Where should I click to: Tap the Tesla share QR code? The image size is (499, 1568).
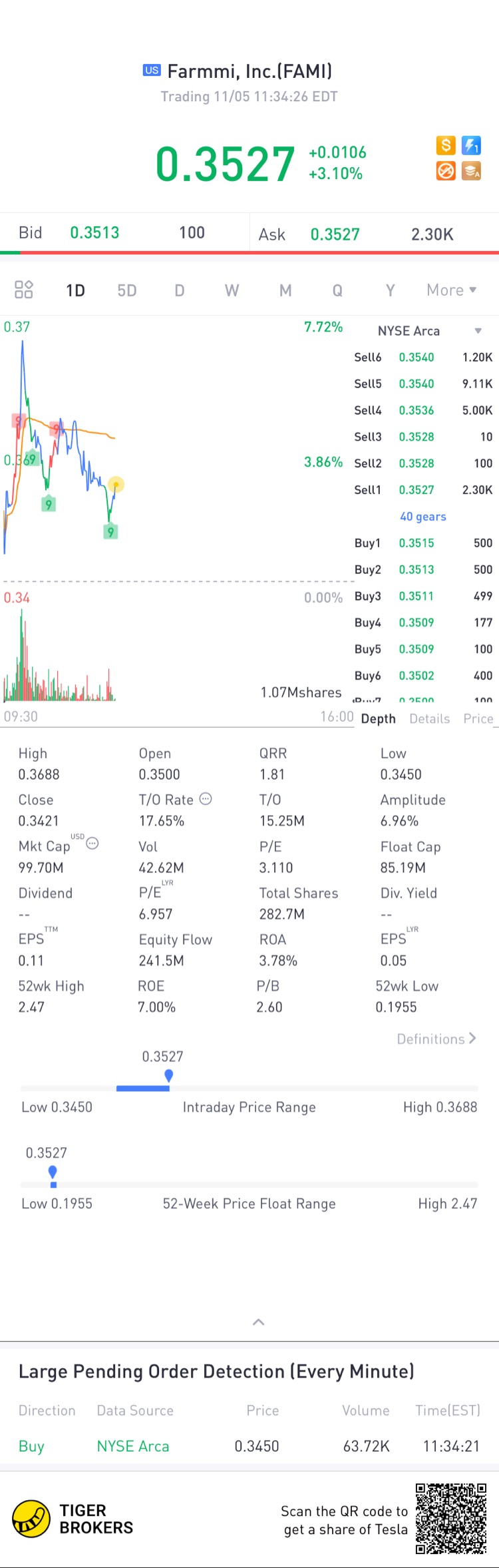click(451, 1519)
